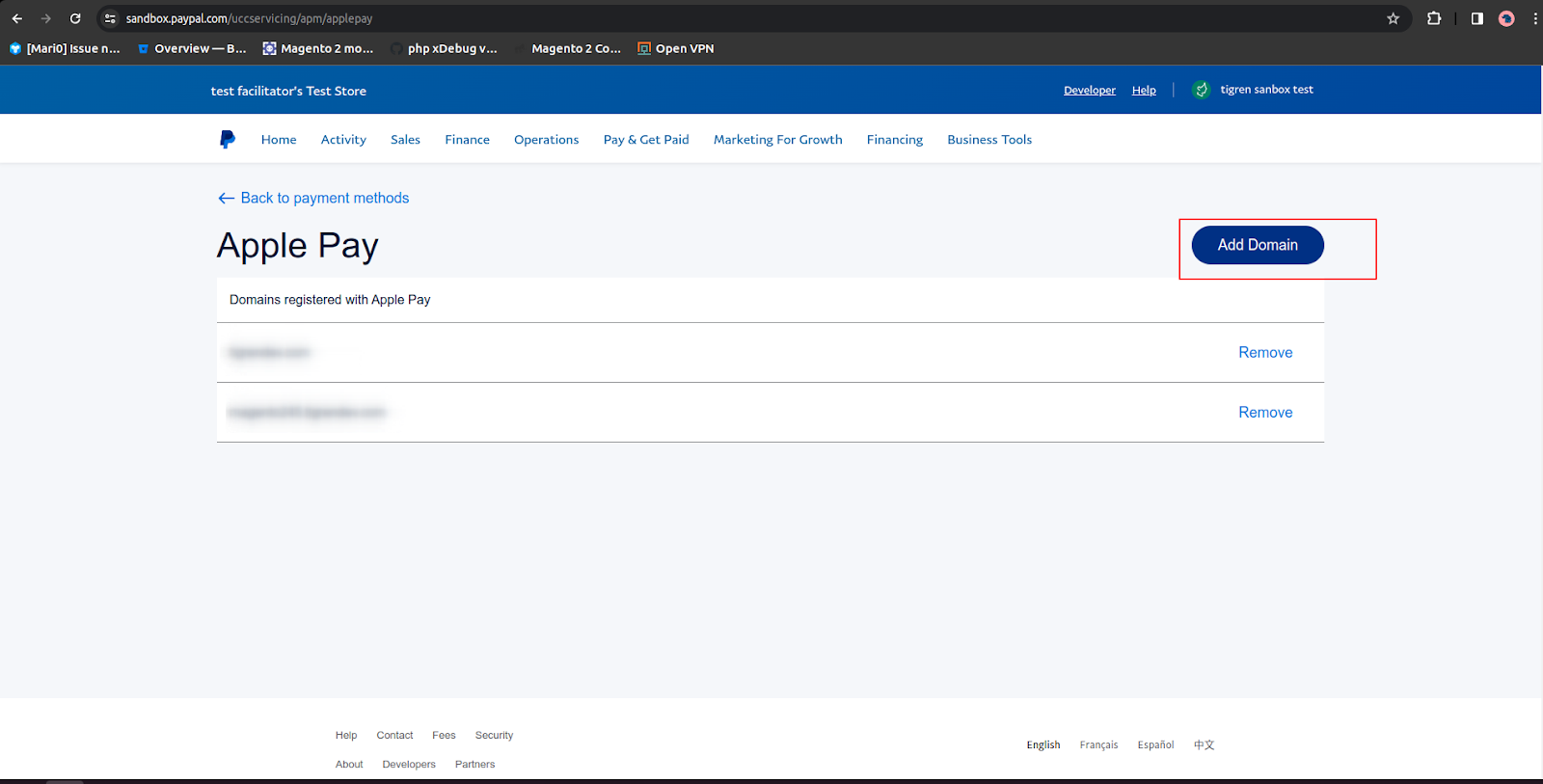Open the Sales menu
1543x784 pixels.
[405, 140]
